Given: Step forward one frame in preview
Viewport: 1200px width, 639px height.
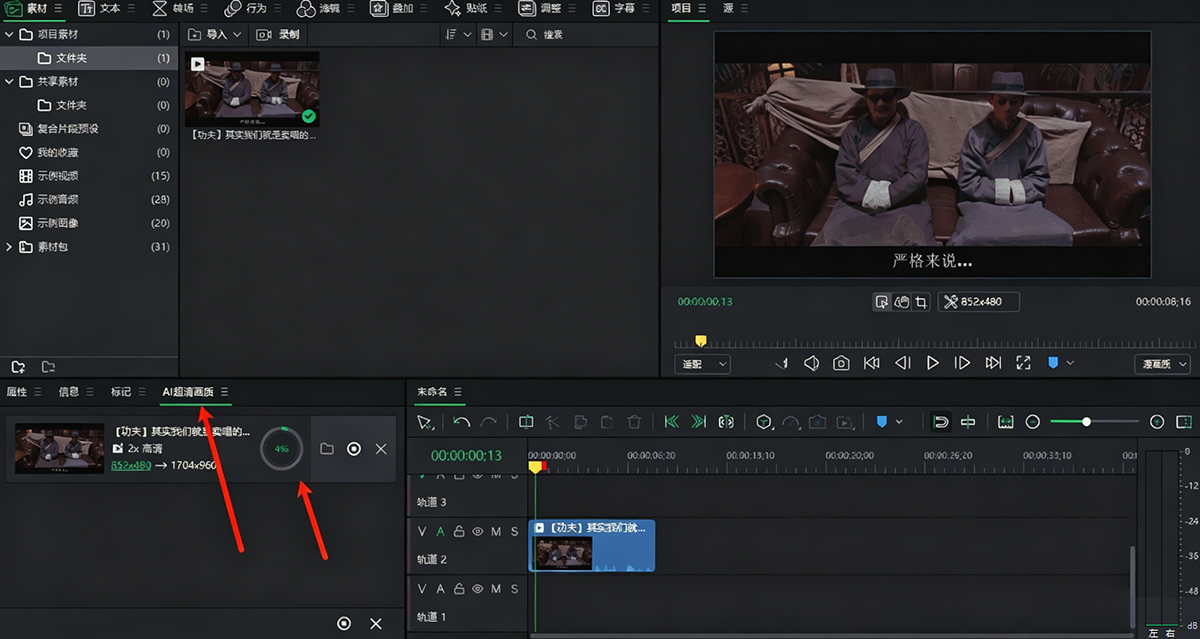Looking at the screenshot, I should 962,363.
